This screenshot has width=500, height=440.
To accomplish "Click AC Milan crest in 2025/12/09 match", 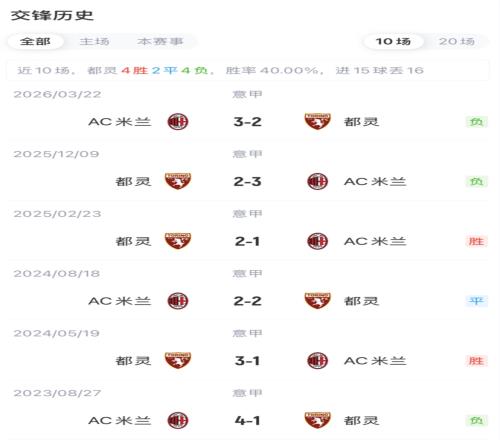I will [317, 181].
